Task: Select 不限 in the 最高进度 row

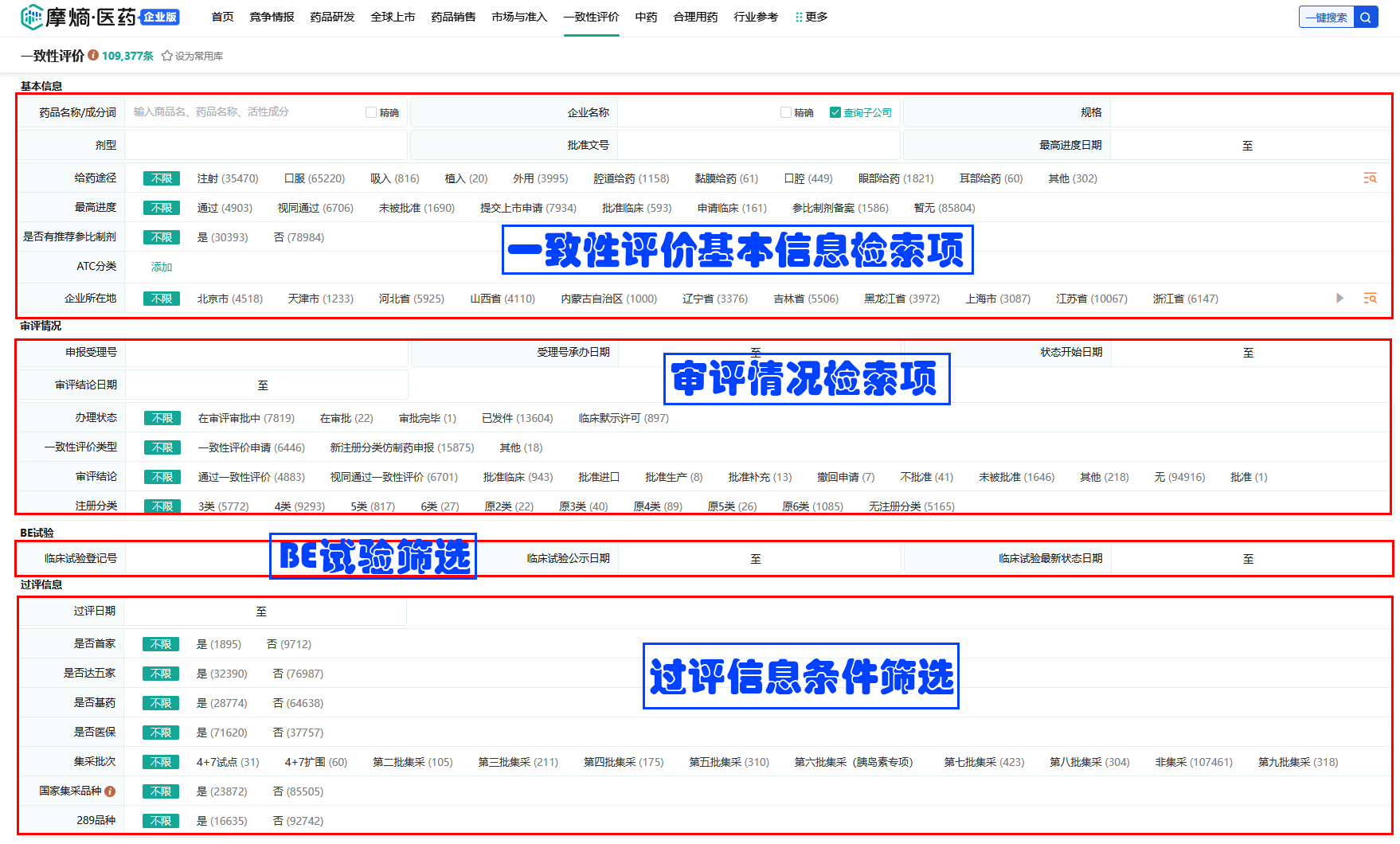Action: (162, 208)
